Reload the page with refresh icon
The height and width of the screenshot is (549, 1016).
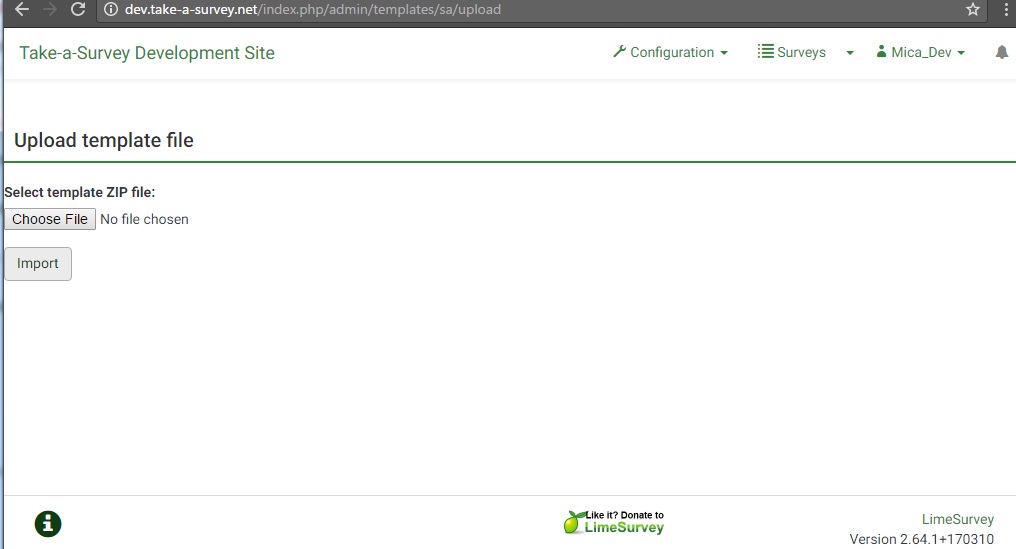click(78, 9)
